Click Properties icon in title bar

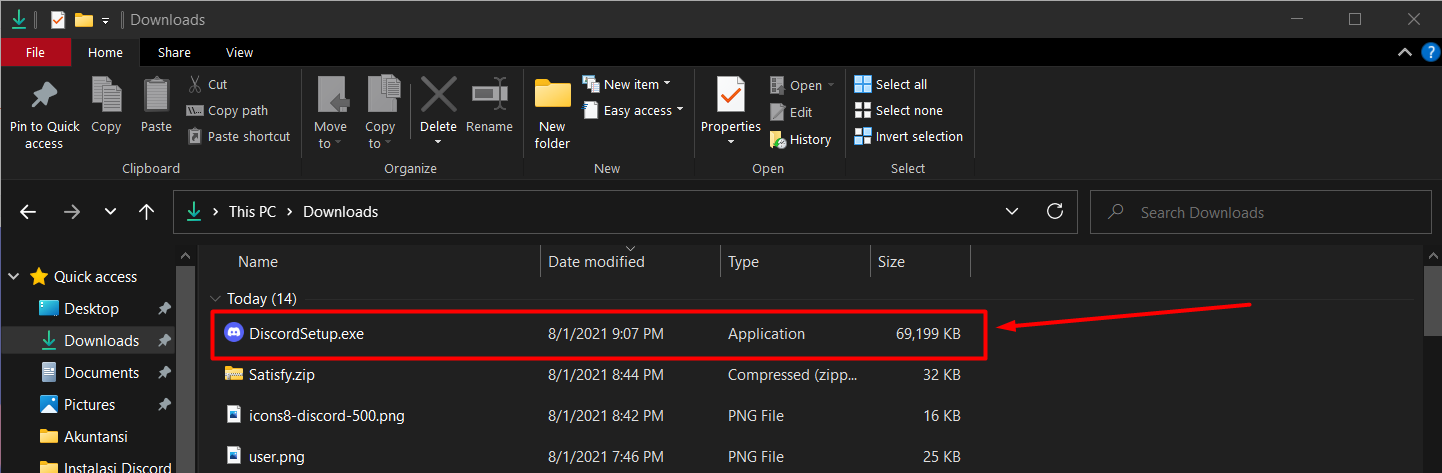57,19
